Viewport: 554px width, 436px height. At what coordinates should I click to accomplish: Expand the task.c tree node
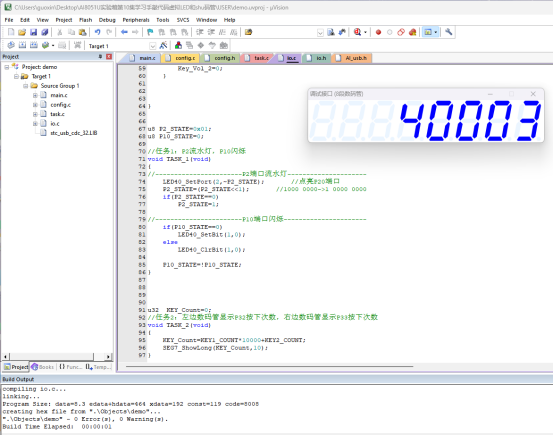[35, 114]
